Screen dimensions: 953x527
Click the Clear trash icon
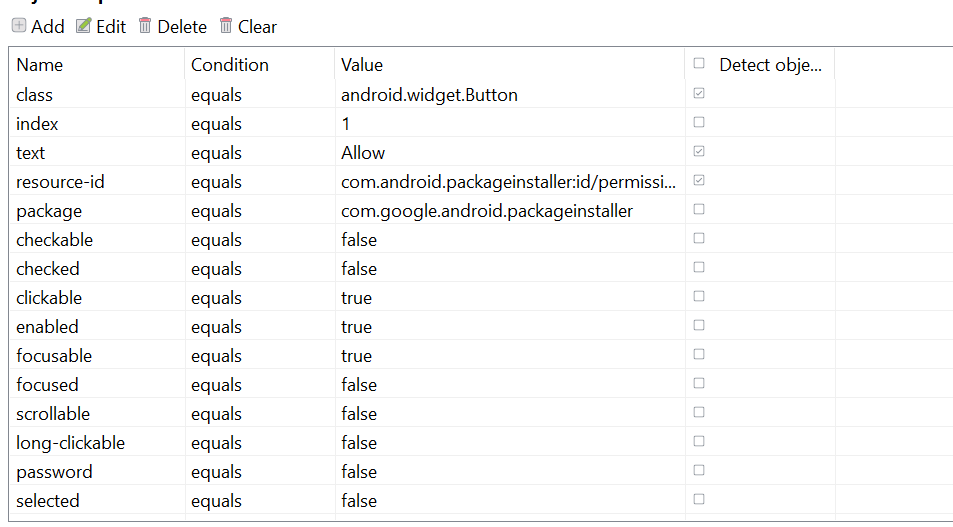[x=226, y=26]
